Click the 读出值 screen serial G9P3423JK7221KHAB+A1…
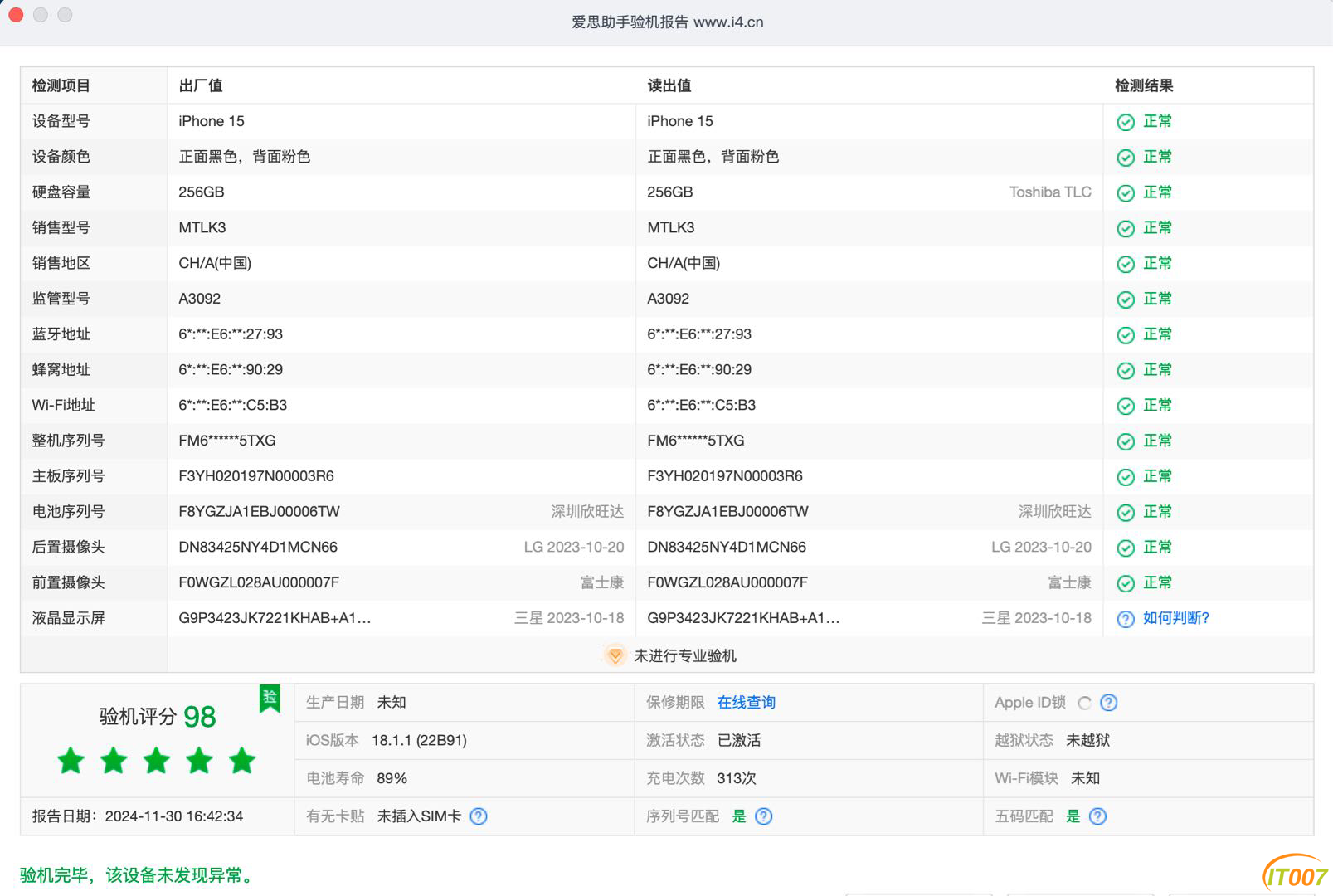Image resolution: width=1333 pixels, height=896 pixels. click(x=743, y=618)
